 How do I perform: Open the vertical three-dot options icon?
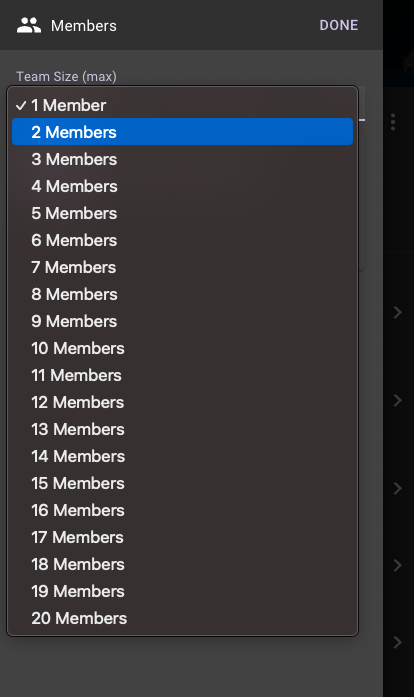[x=393, y=122]
